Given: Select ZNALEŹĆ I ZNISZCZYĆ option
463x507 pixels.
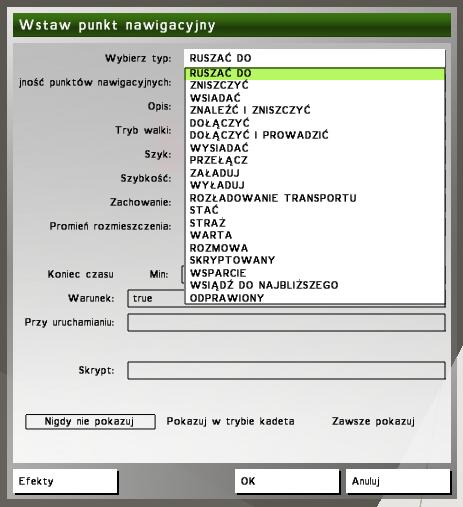Looking at the screenshot, I should tap(314, 110).
